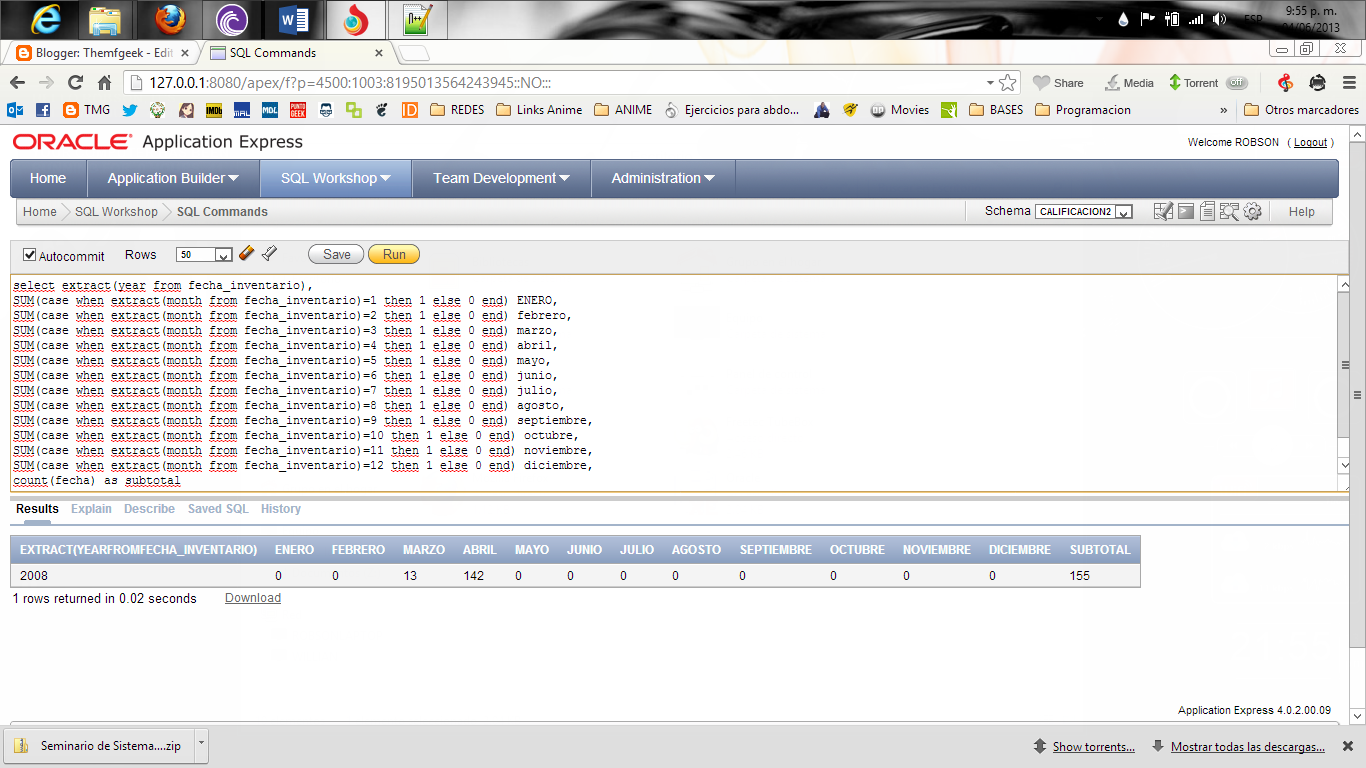The image size is (1366, 768).
Task: Select the Query Builder magnifier icon
Action: click(x=1229, y=211)
